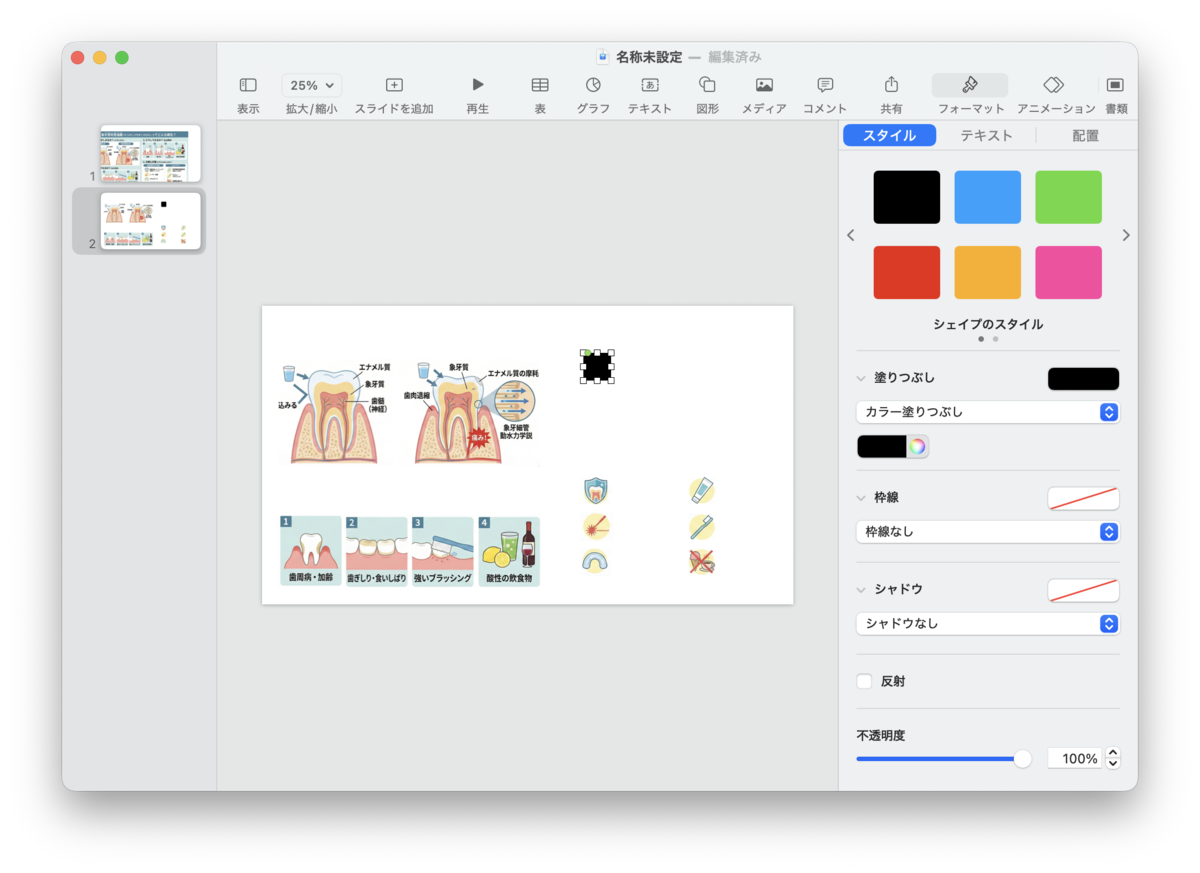This screenshot has width=1200, height=873.
Task: Enable the 反射 reflection checkbox
Action: [864, 682]
